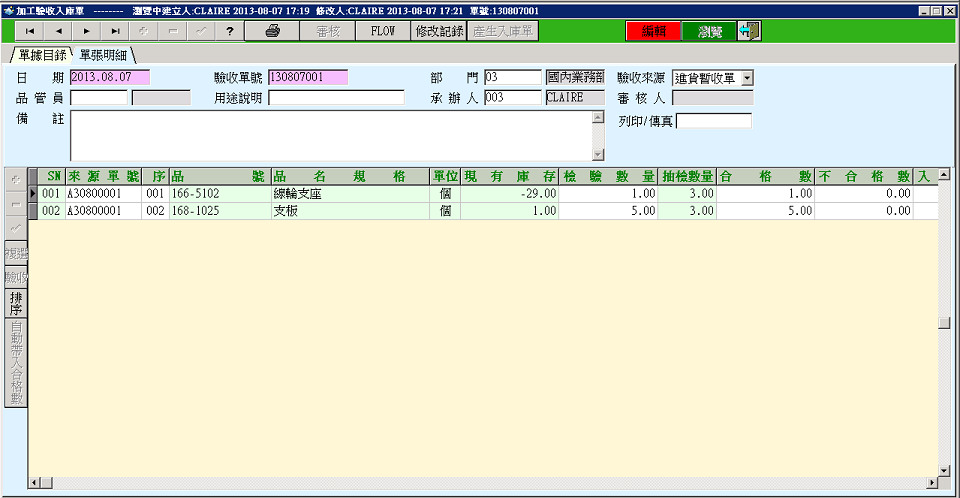Go to the next record
The image size is (960, 498).
[x=87, y=31]
